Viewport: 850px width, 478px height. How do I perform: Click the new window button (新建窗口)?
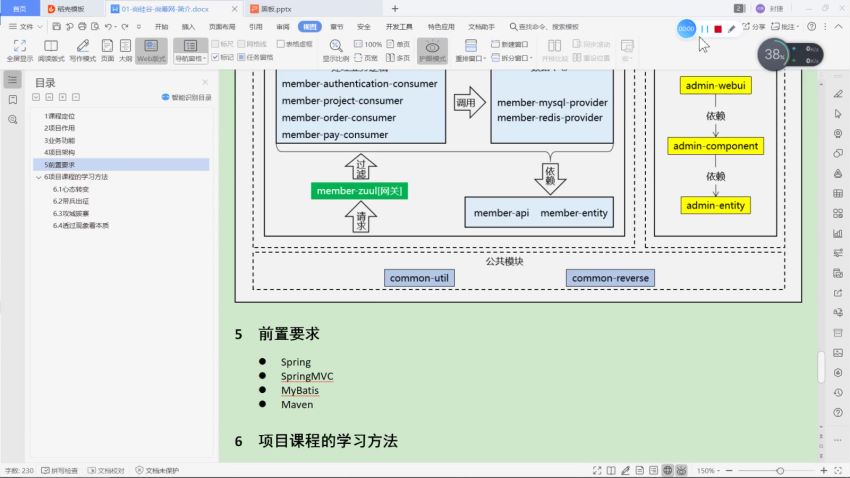coord(510,44)
